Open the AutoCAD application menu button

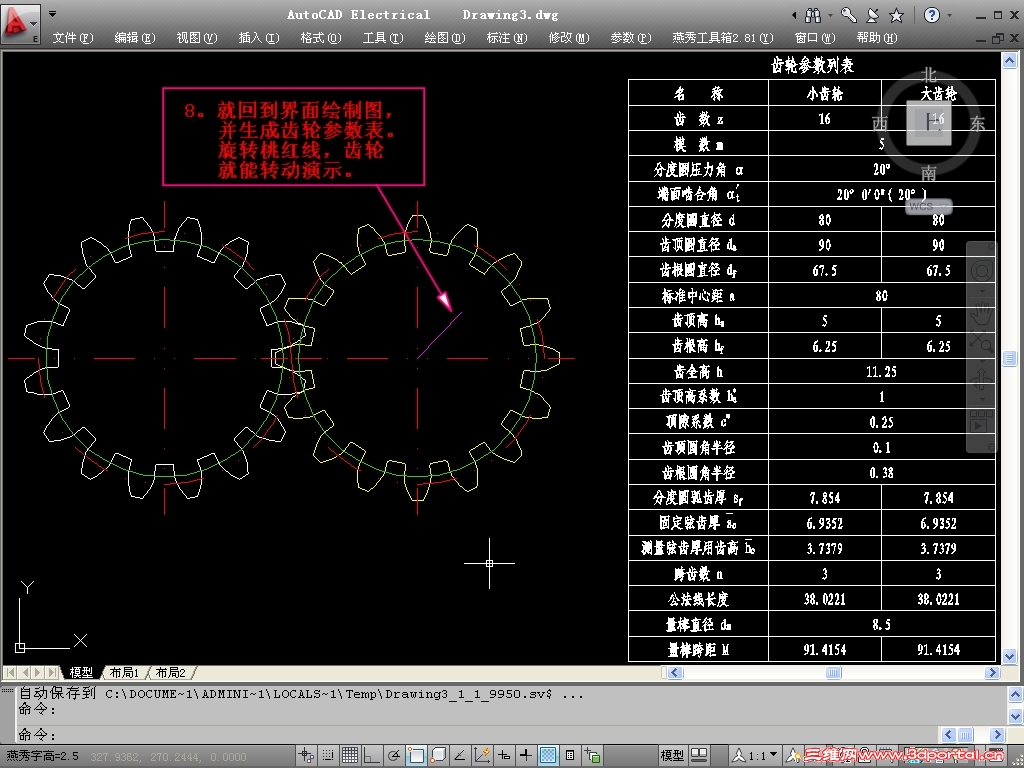tap(20, 24)
